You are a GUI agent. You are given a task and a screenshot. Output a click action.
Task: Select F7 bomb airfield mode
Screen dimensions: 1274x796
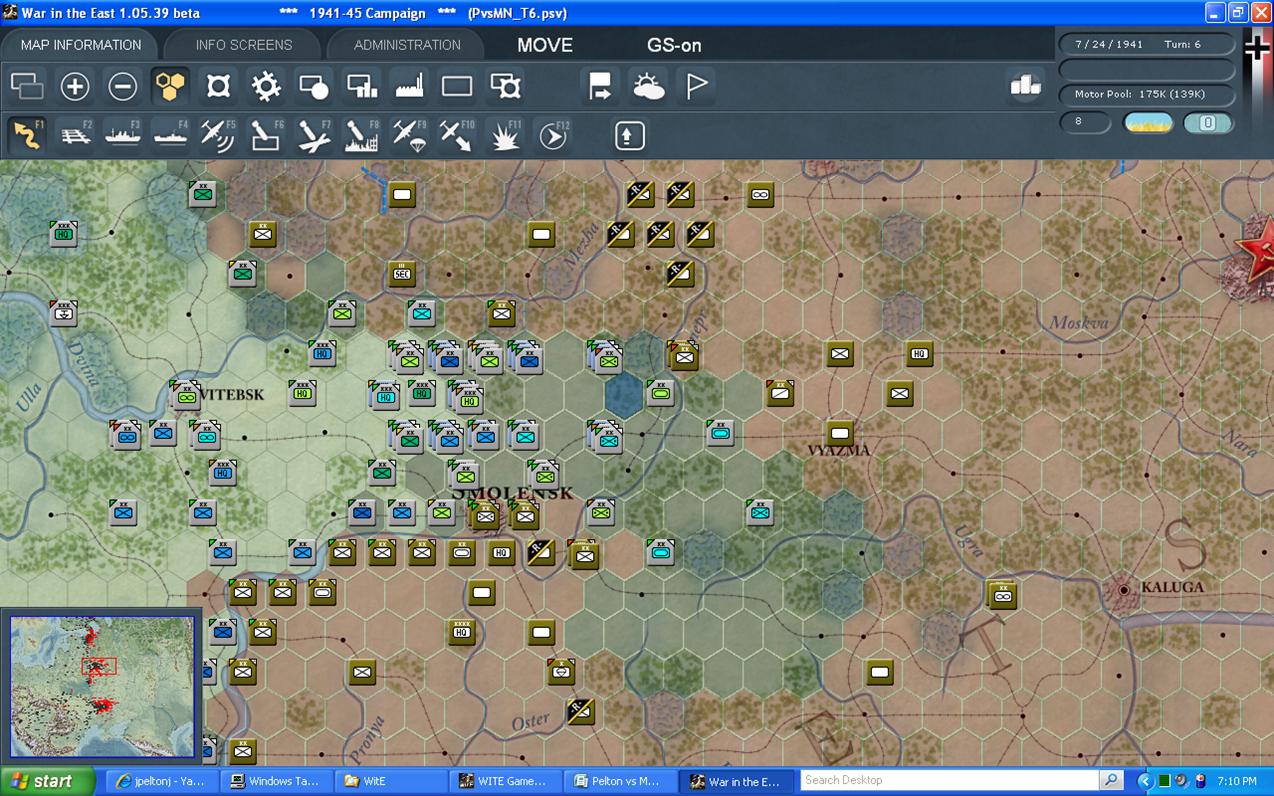pos(314,135)
